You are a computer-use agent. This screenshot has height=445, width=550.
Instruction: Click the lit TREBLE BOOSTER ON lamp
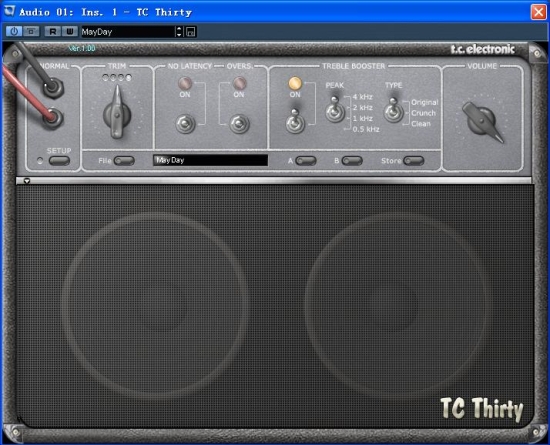[295, 83]
